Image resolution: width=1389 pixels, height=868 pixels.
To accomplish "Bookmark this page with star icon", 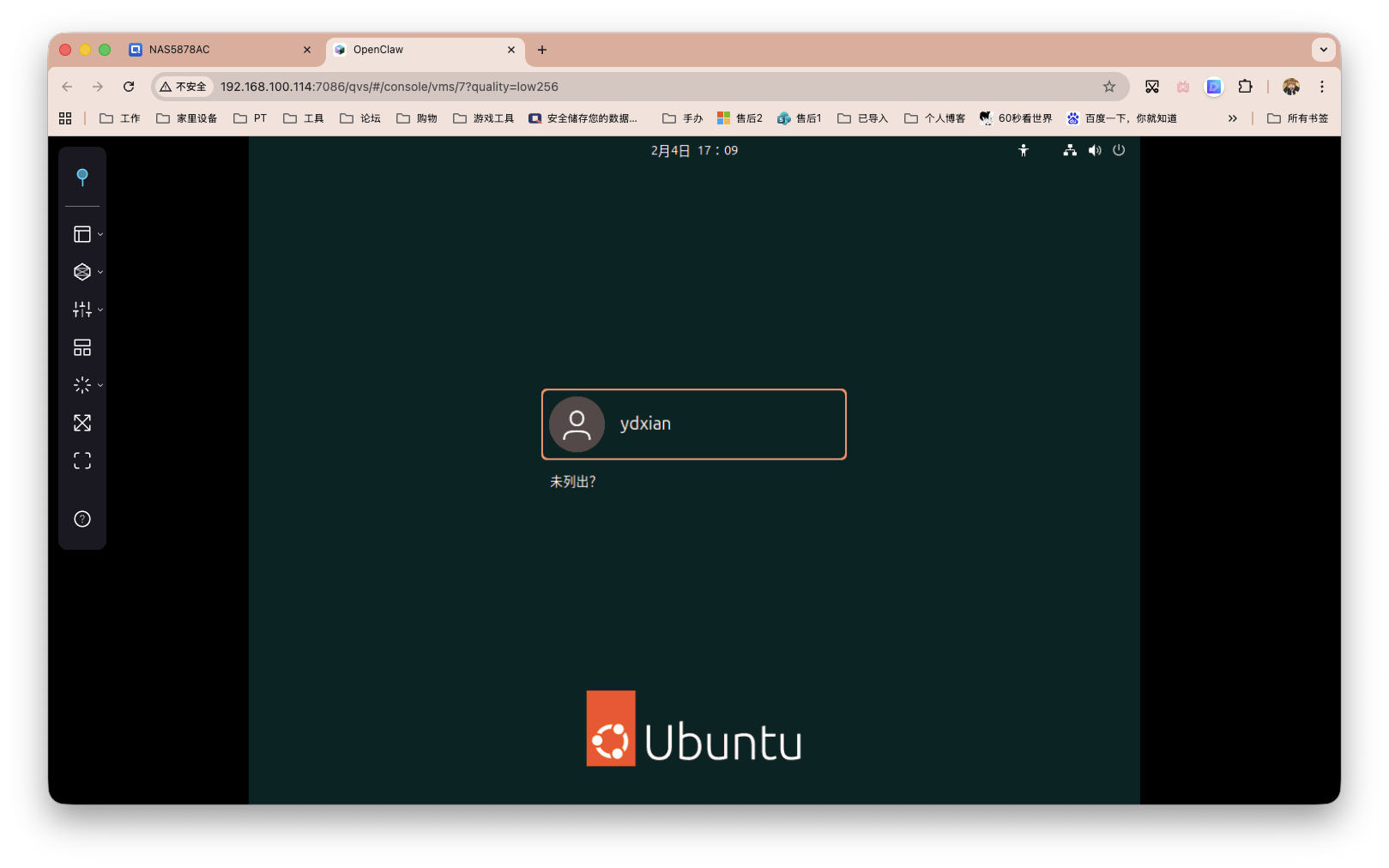I will click(1109, 87).
